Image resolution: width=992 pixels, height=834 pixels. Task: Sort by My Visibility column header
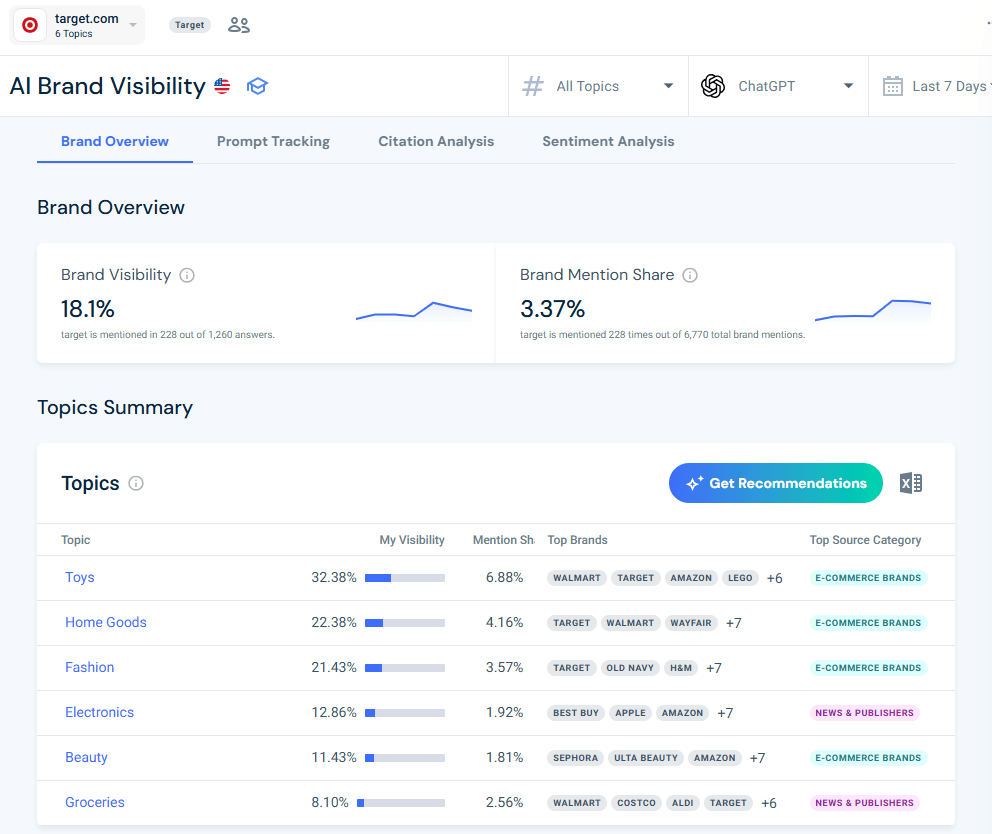[x=412, y=540]
